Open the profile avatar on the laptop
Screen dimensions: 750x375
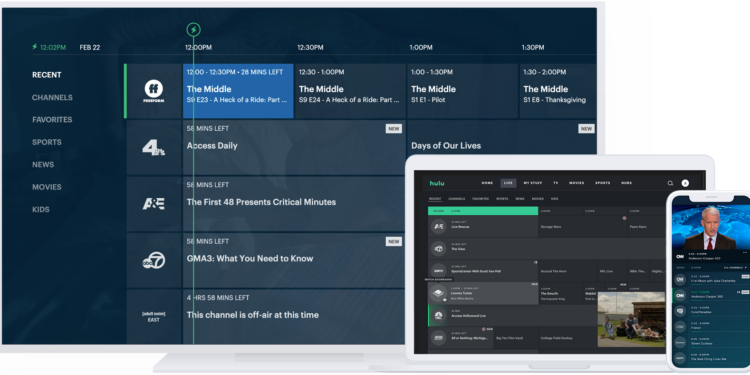point(685,183)
